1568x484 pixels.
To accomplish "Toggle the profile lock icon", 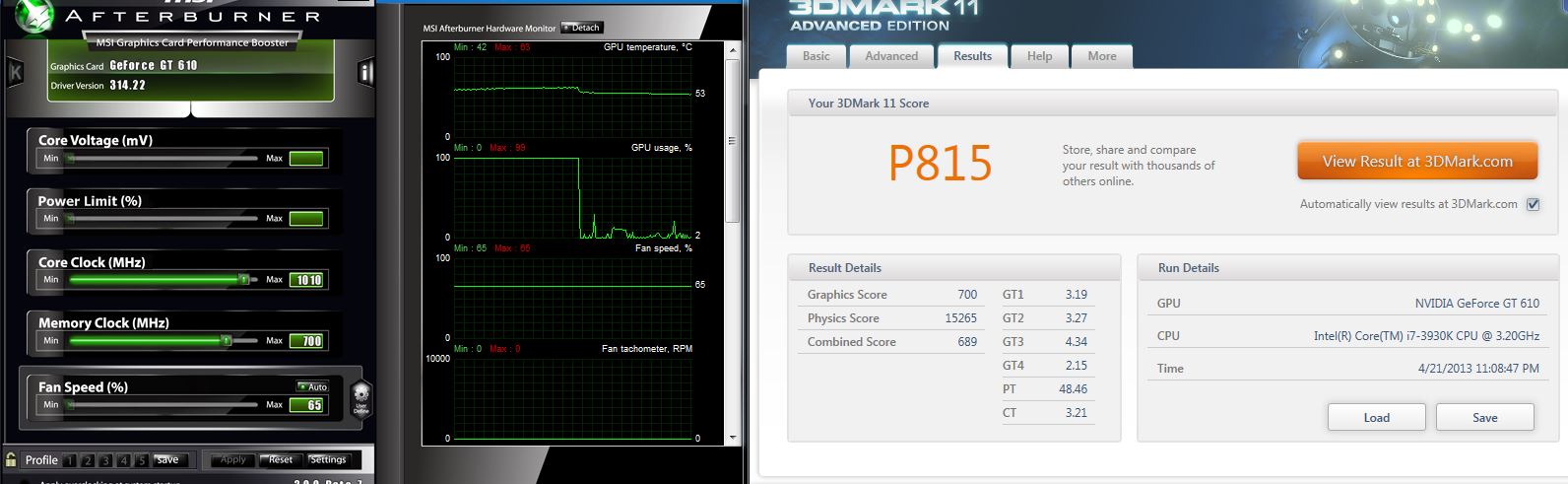I will 11,459.
